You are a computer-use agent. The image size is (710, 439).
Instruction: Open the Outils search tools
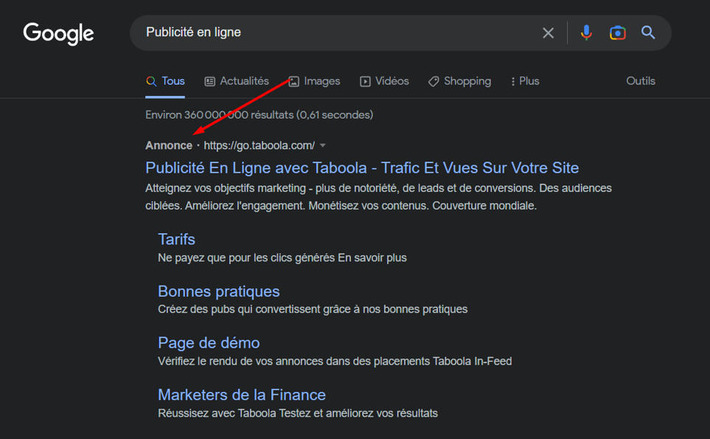pyautogui.click(x=640, y=81)
